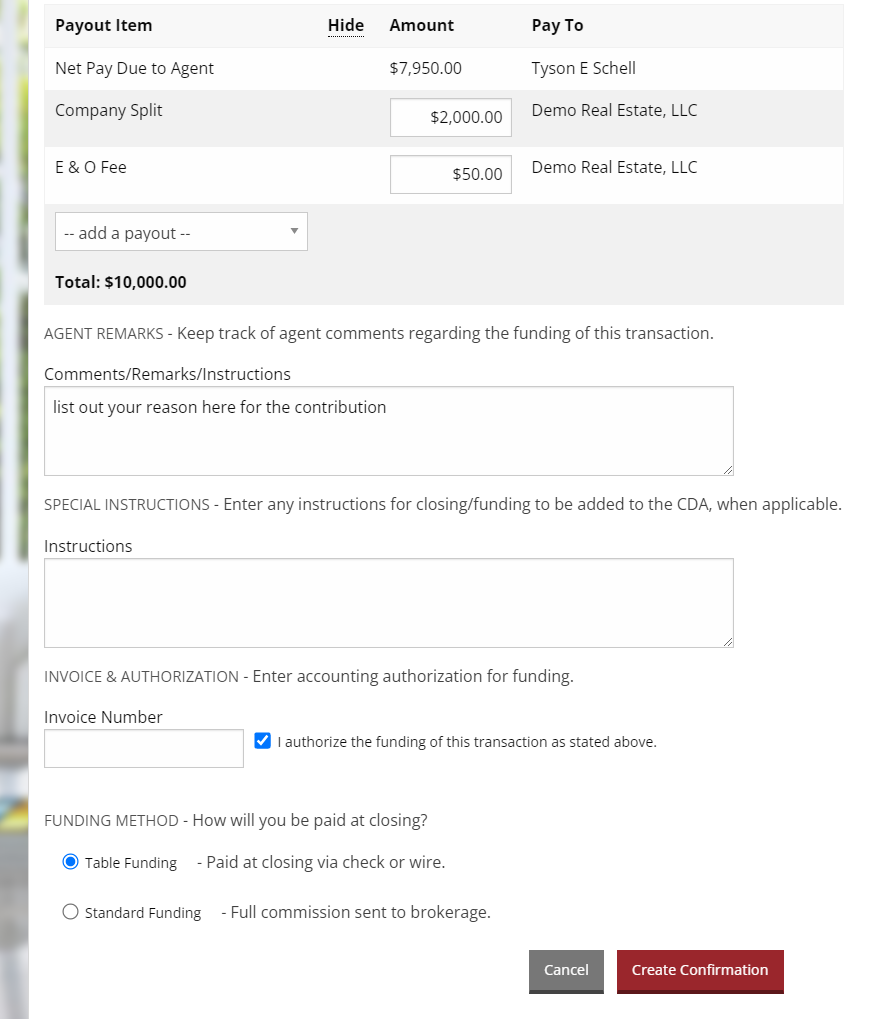Click the Pay To column header
The width and height of the screenshot is (881, 1019).
point(557,25)
